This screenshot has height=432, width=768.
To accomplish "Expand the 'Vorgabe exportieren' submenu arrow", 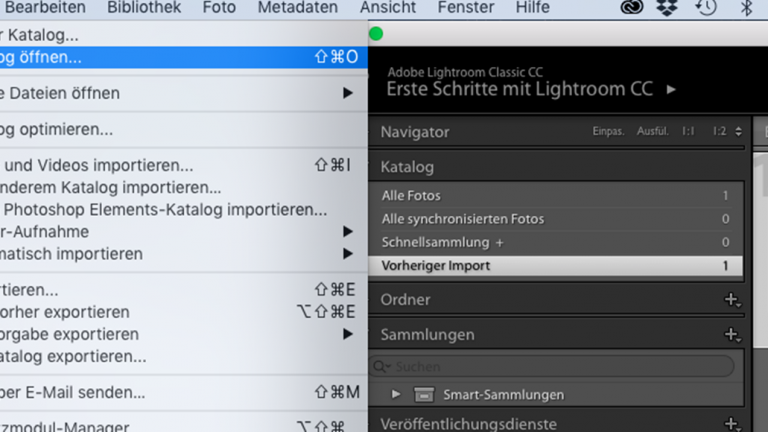I will pos(348,335).
